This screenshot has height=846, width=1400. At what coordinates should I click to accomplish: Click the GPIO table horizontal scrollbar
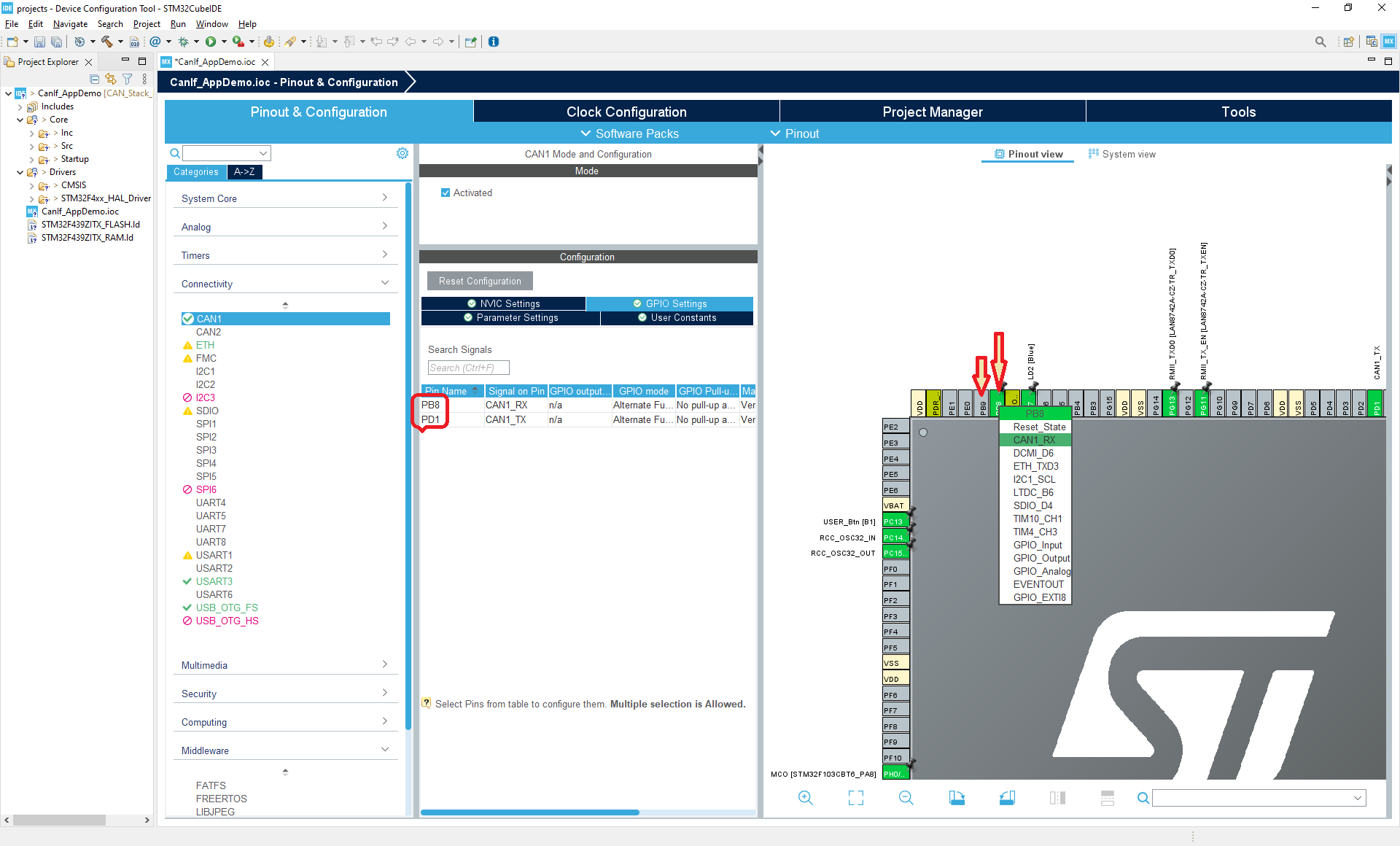click(x=530, y=812)
